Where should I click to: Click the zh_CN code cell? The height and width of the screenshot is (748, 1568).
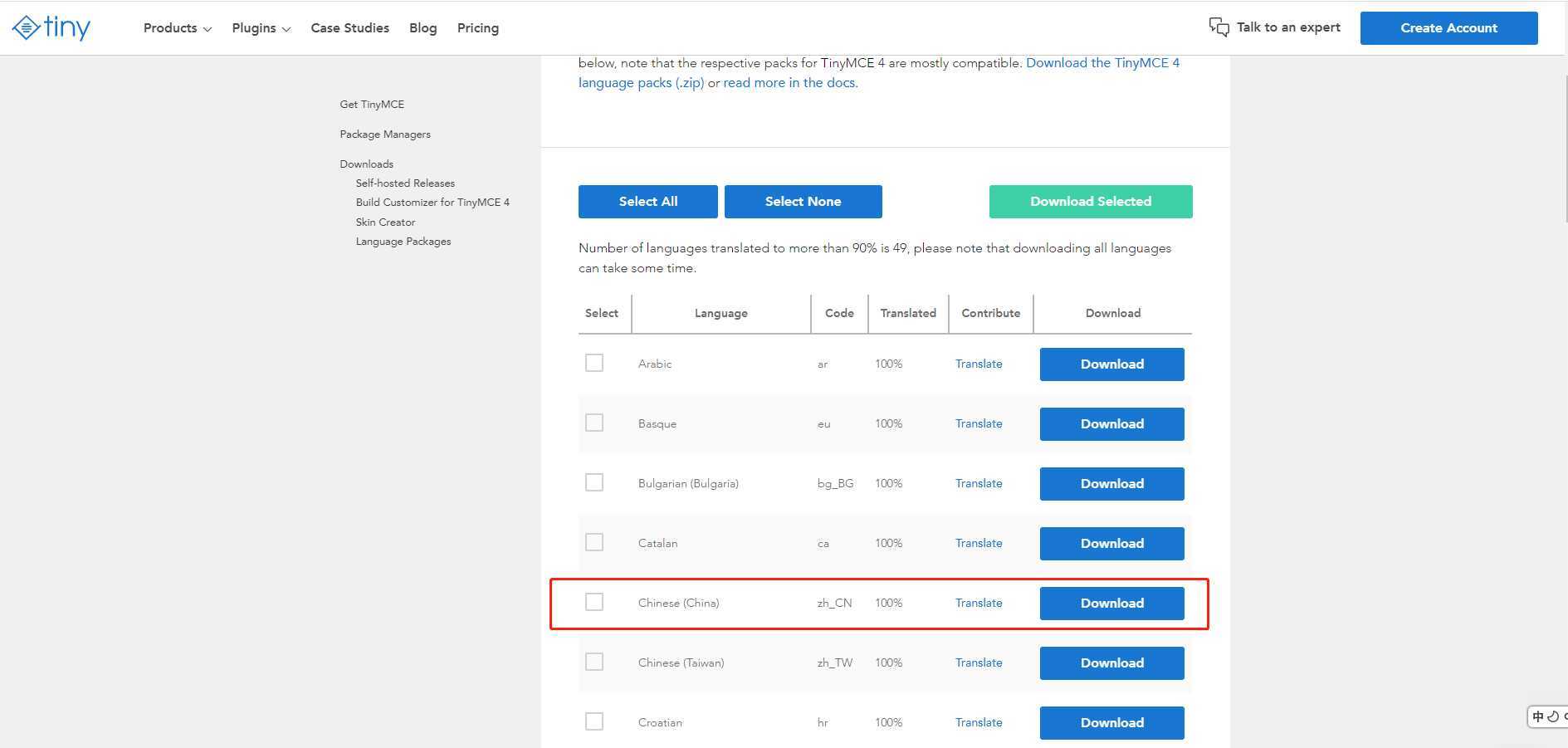pos(834,603)
